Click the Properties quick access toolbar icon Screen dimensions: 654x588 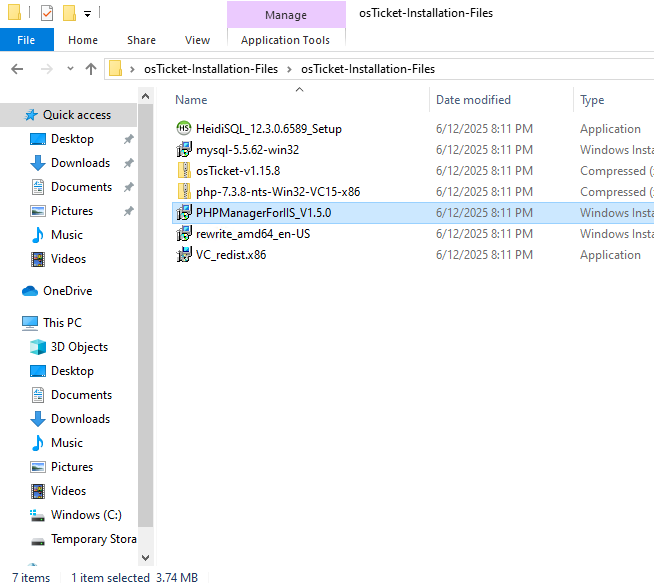click(x=47, y=13)
